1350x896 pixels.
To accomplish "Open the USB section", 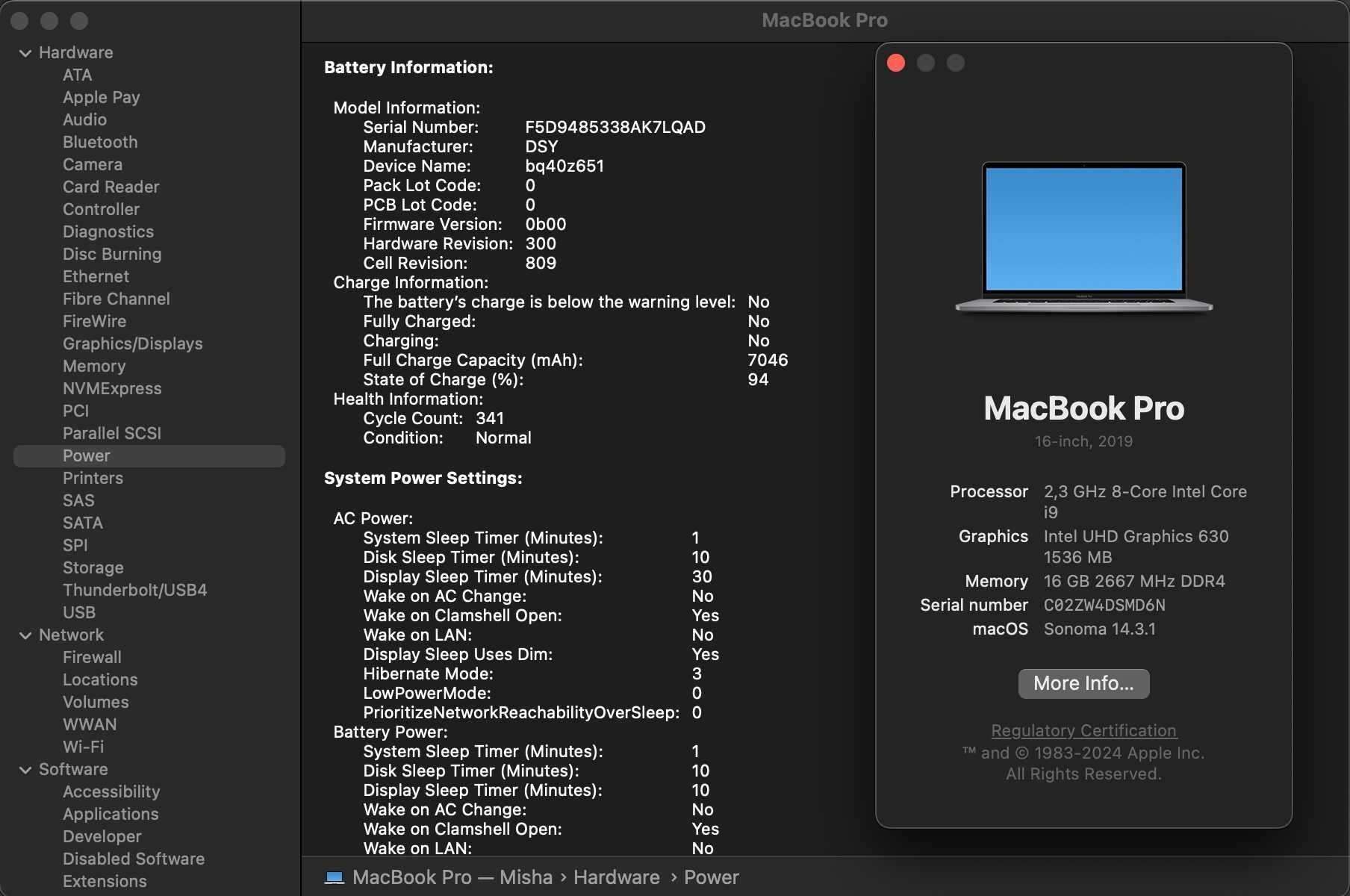I will tap(79, 612).
